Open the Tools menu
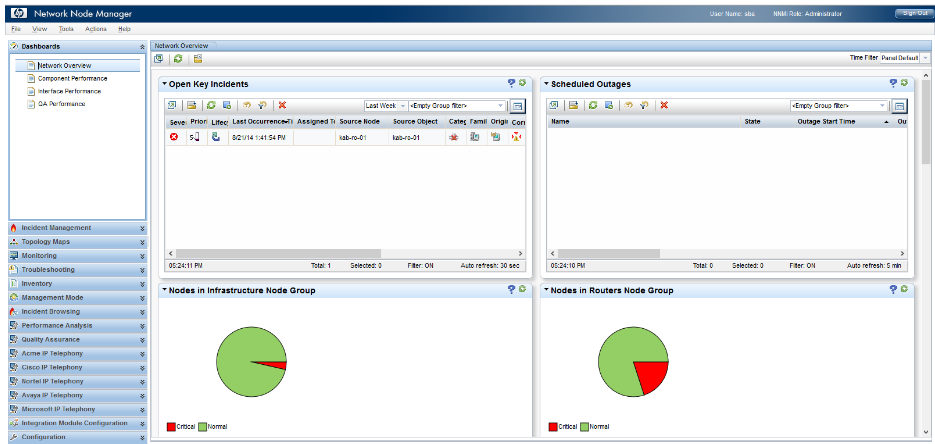Screen dimensions: 935x444 (x=66, y=29)
